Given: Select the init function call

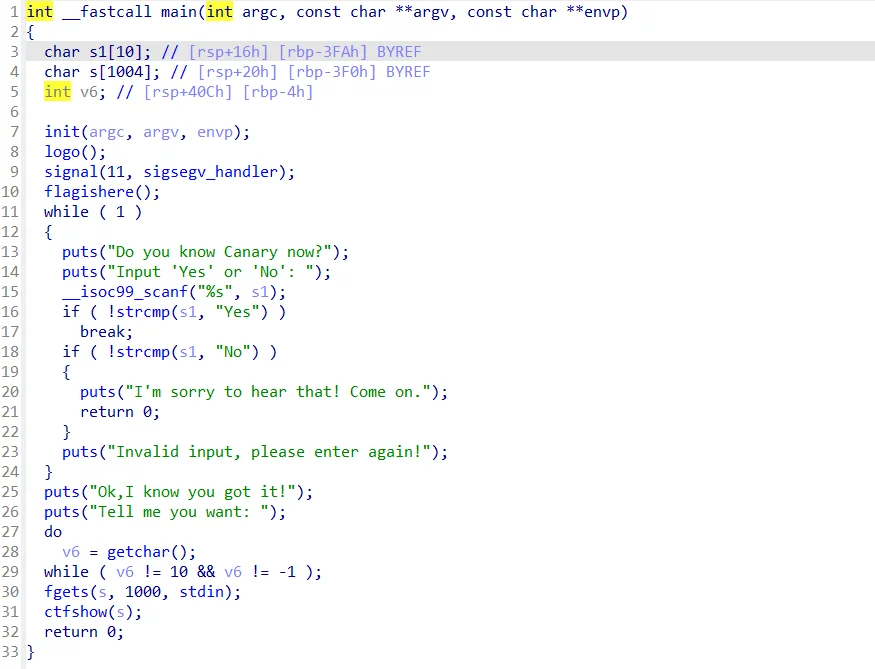Looking at the screenshot, I should click(x=62, y=132).
